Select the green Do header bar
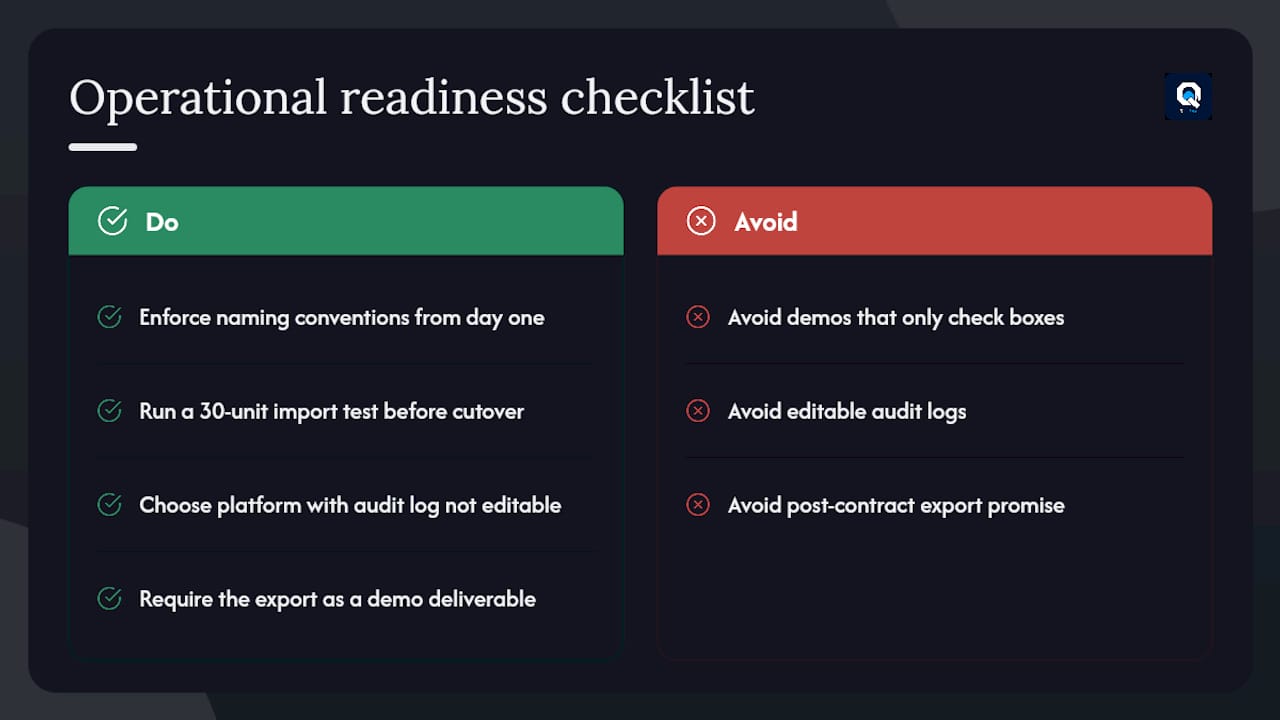This screenshot has width=1280, height=720. pos(346,221)
